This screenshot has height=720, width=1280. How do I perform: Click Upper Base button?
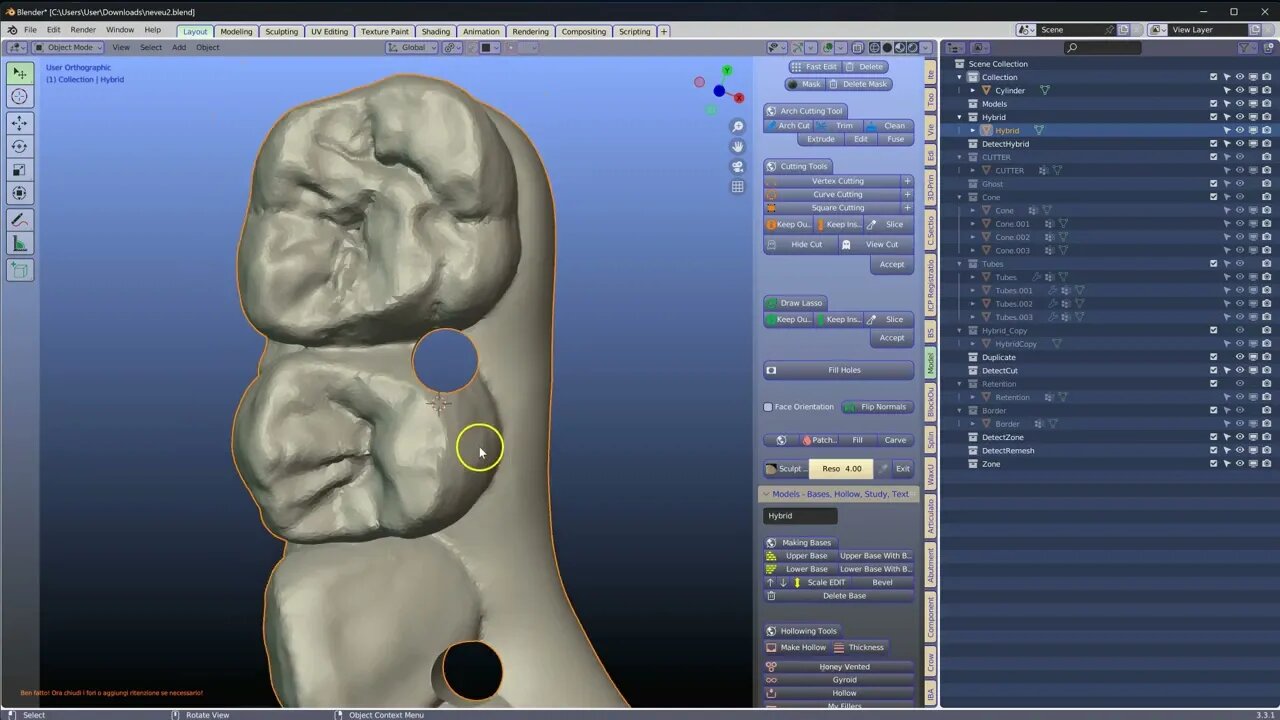pos(799,556)
